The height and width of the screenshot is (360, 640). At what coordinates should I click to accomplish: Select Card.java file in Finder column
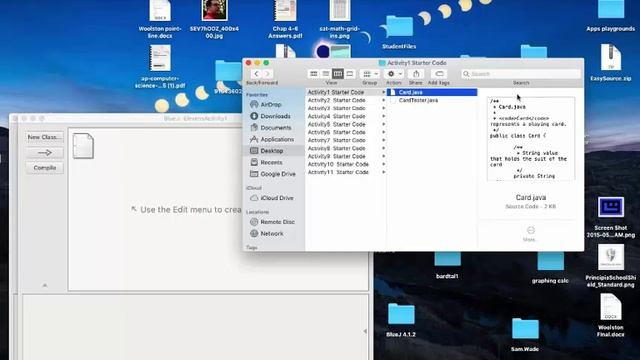(x=433, y=92)
